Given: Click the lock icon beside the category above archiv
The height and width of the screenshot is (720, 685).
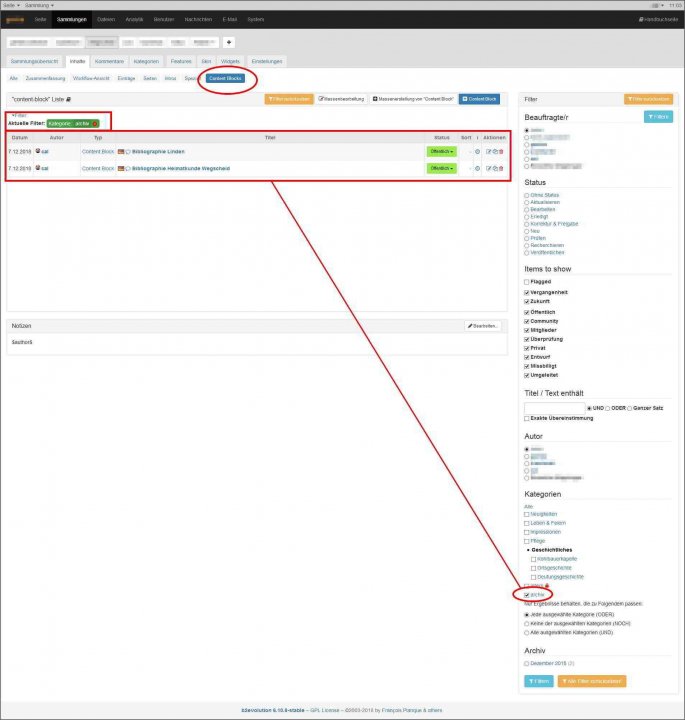Looking at the screenshot, I should (x=547, y=585).
